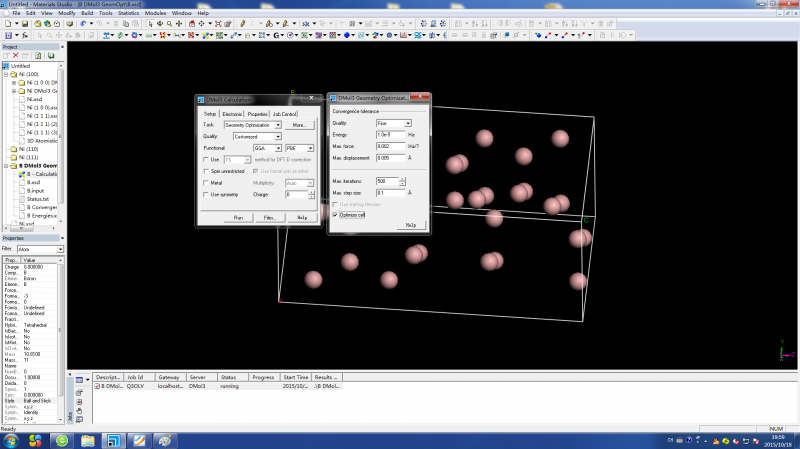Collapse the B DMol3 GeomOpt folder
This screenshot has height=449, width=800.
7,166
